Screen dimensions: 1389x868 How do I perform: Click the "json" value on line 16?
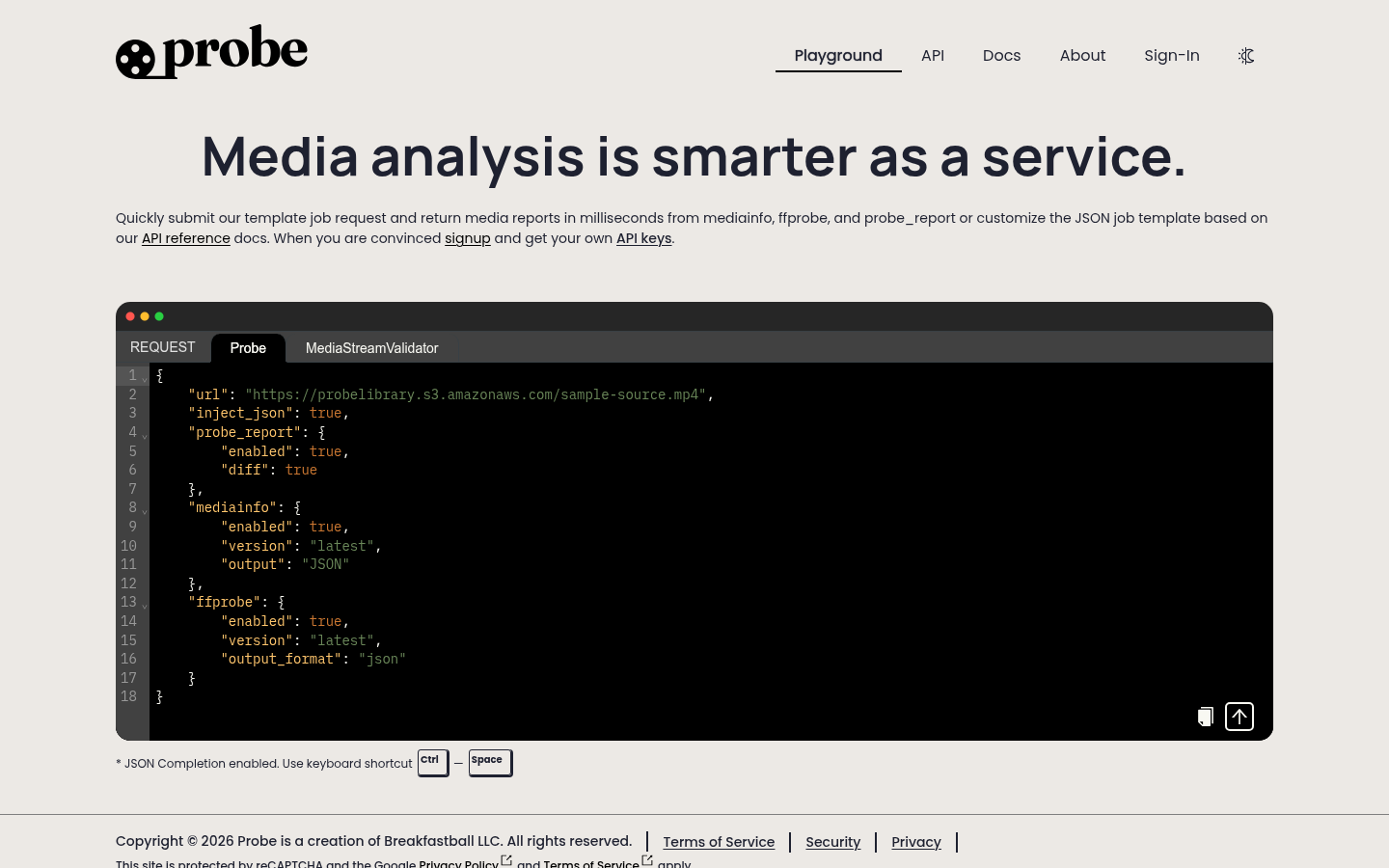point(382,659)
